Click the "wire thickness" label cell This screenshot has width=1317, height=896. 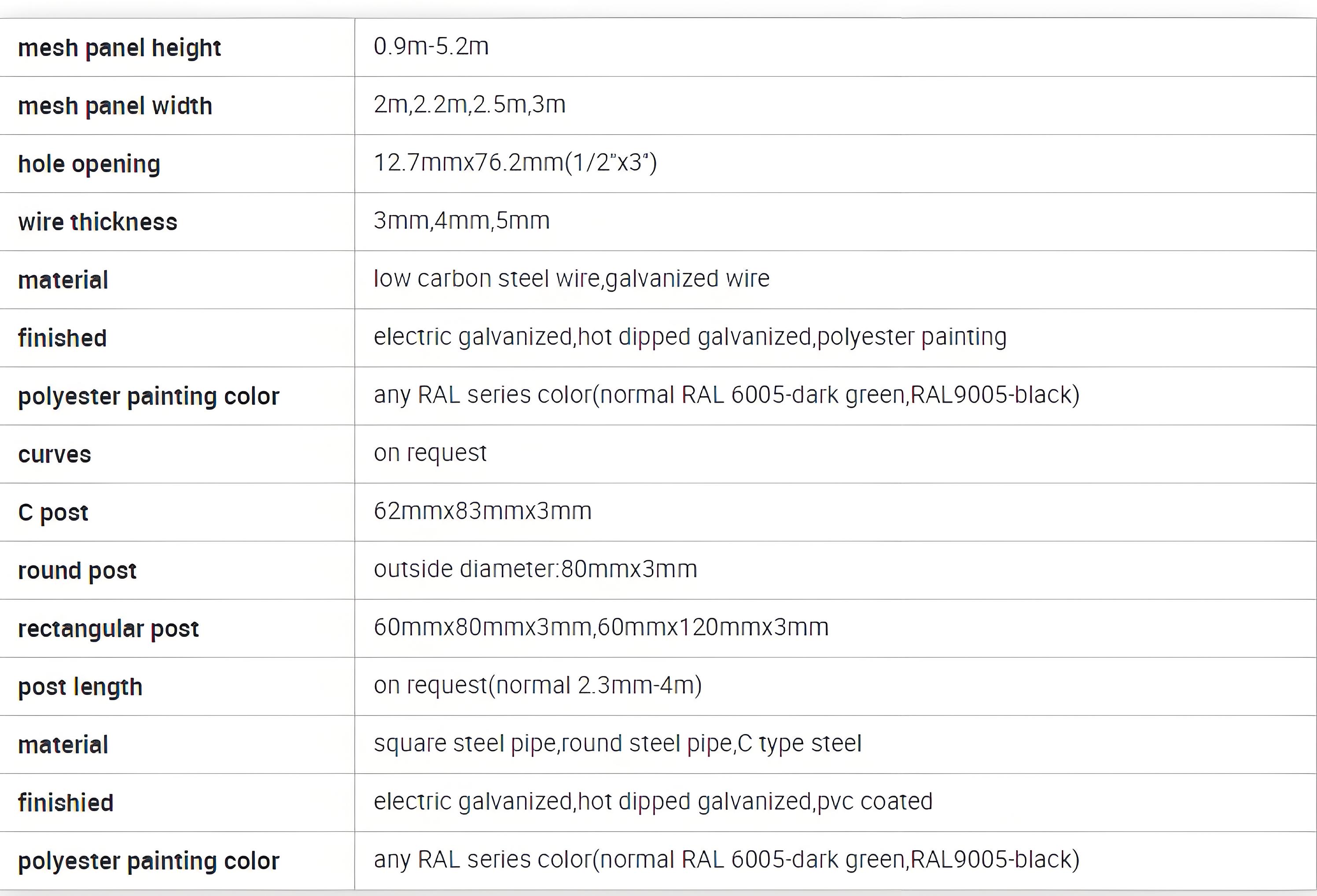[97, 222]
